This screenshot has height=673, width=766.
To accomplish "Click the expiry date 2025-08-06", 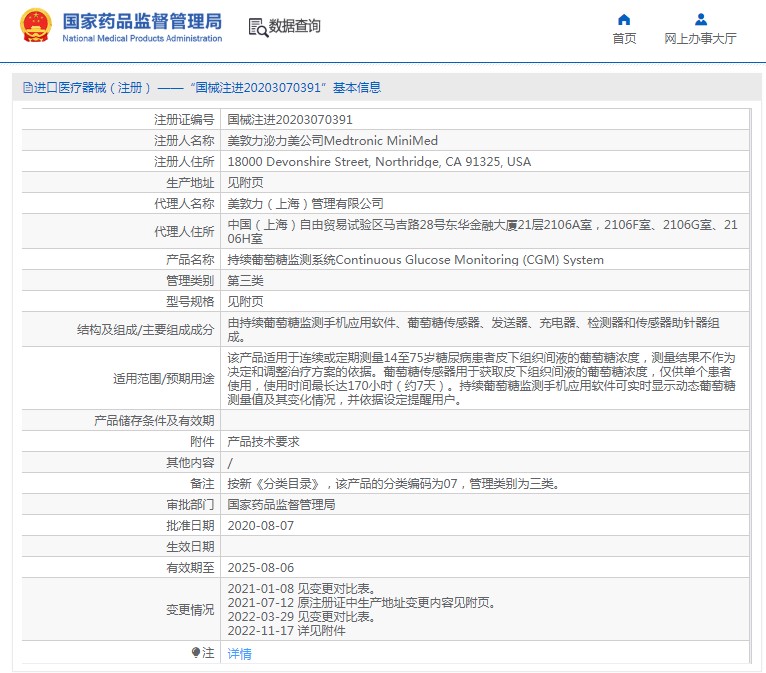I will (x=261, y=567).
